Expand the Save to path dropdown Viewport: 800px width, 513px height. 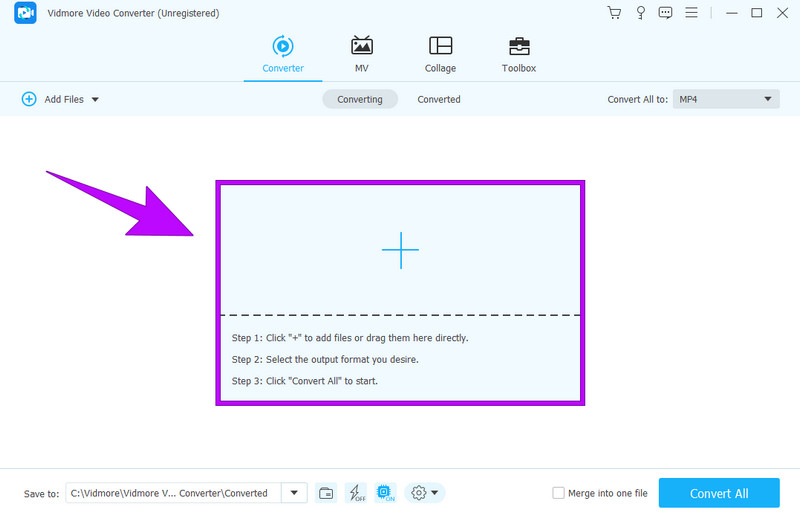[x=294, y=493]
